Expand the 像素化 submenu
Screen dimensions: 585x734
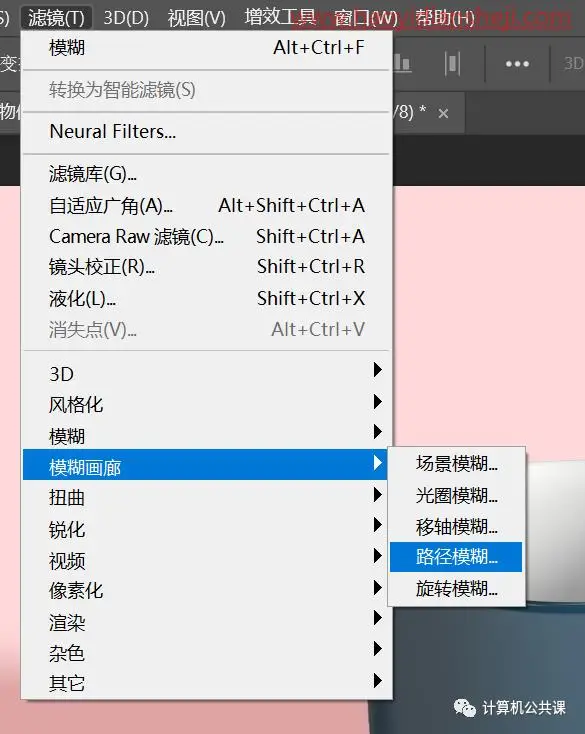click(206, 591)
